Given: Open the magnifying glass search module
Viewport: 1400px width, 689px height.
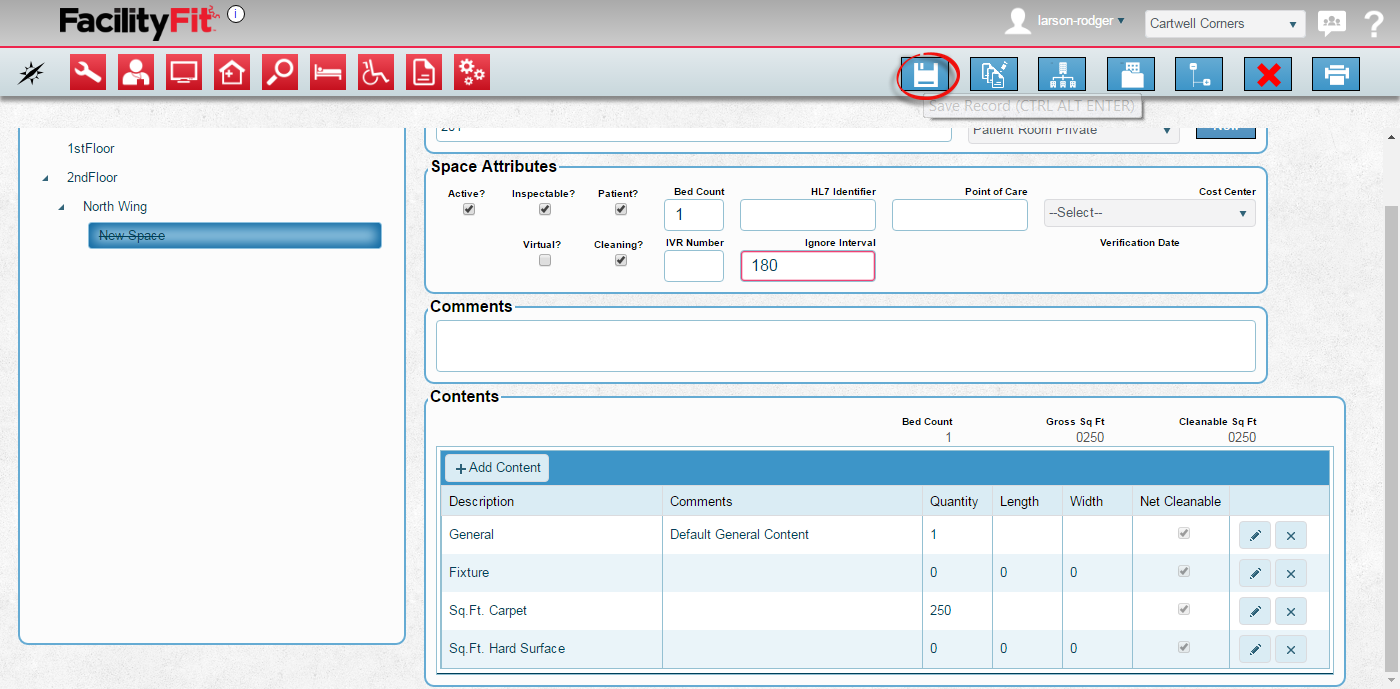Looking at the screenshot, I should pyautogui.click(x=280, y=73).
